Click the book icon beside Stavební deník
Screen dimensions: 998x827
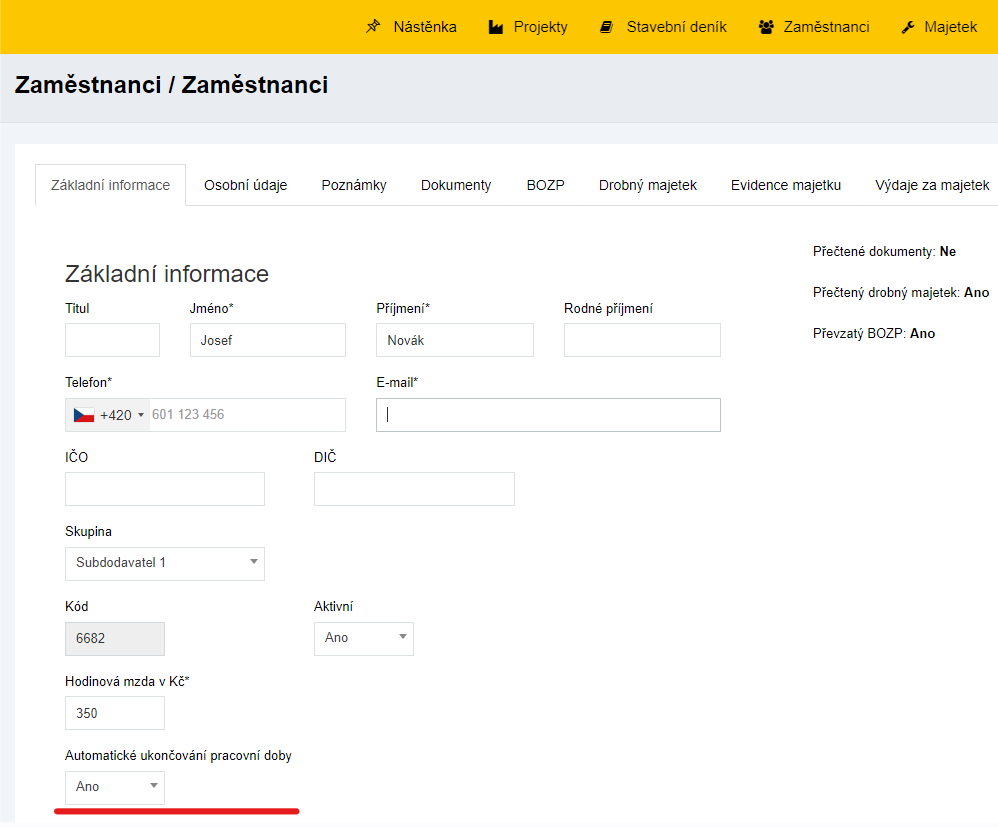point(606,27)
